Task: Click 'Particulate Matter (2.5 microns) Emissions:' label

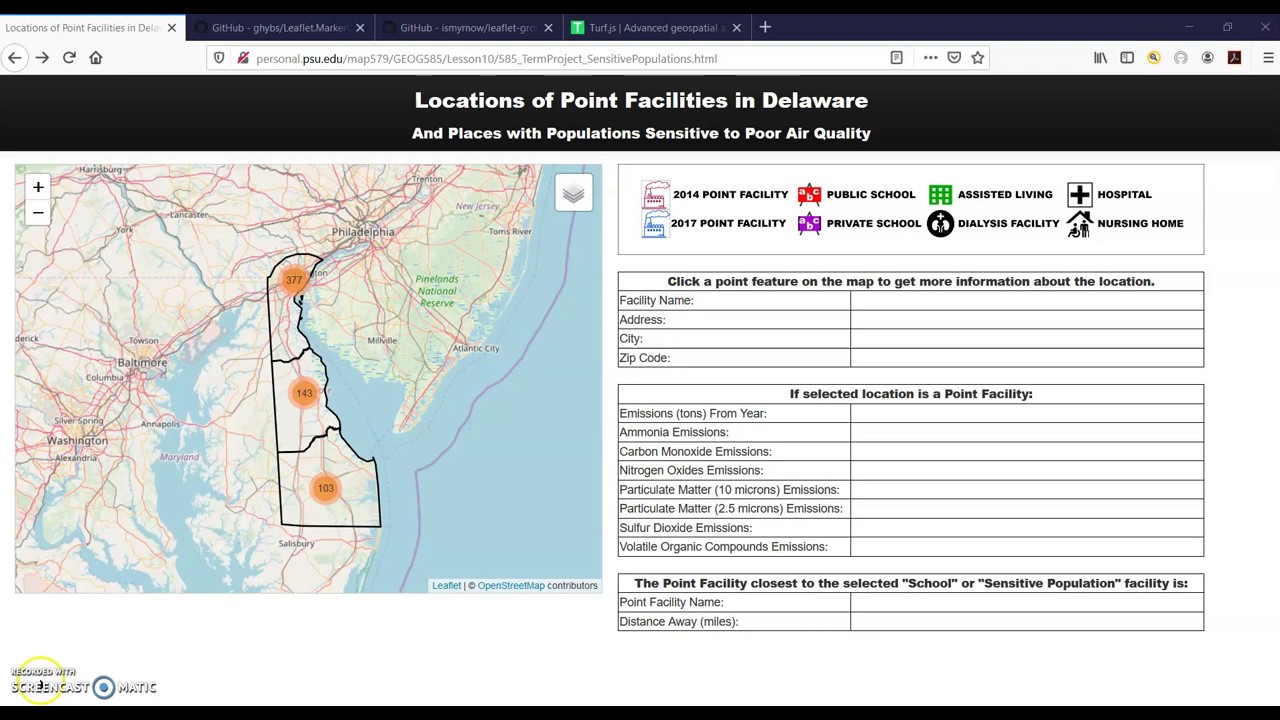Action: [x=731, y=508]
